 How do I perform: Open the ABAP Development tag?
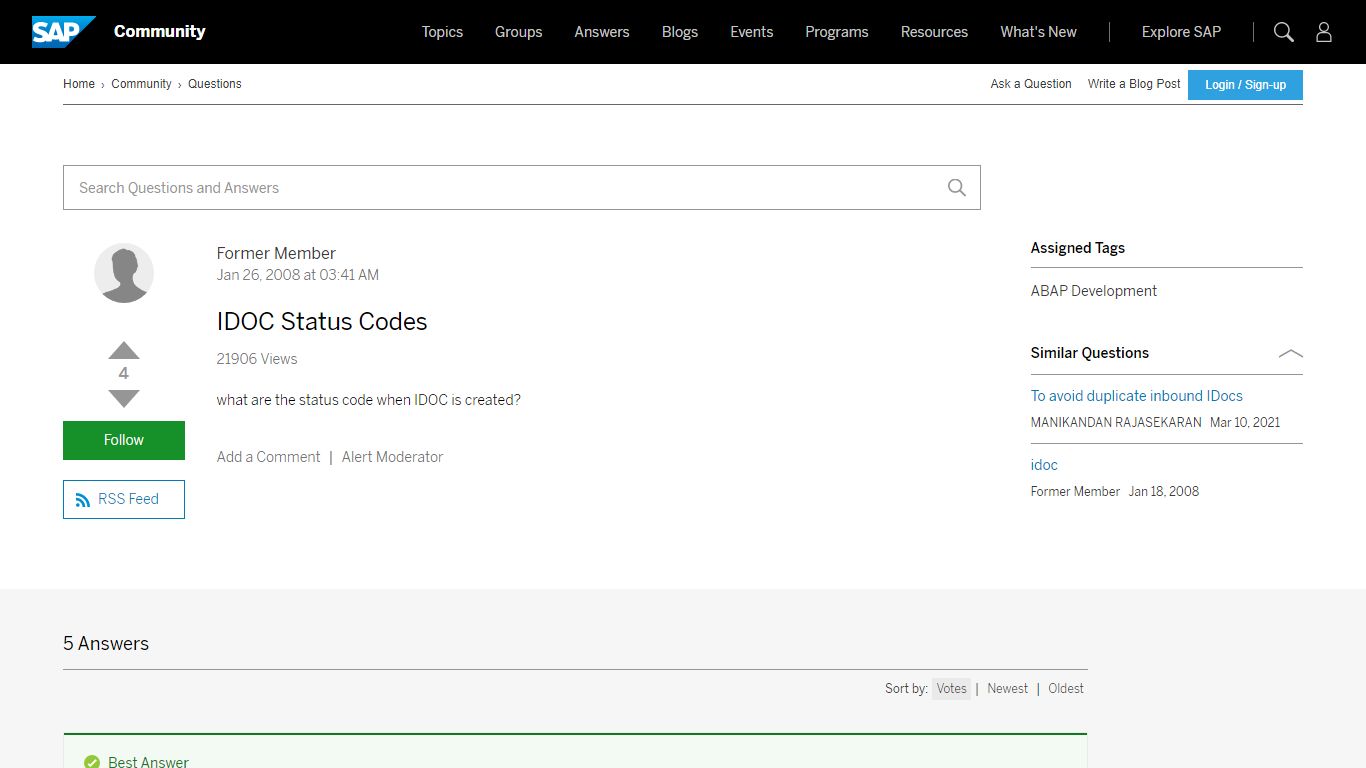(1094, 291)
